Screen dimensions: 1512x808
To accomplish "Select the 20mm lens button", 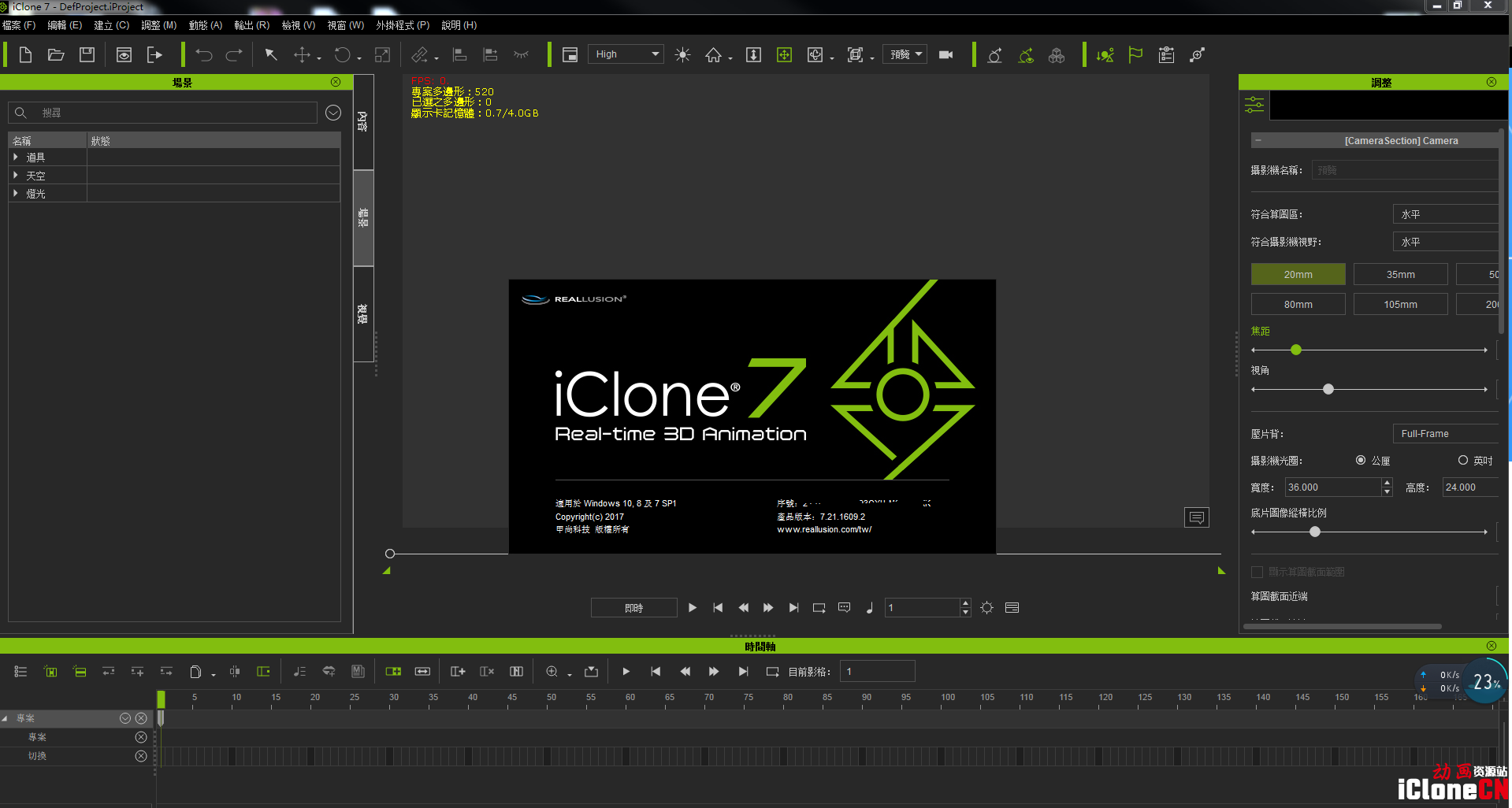I will [1298, 274].
